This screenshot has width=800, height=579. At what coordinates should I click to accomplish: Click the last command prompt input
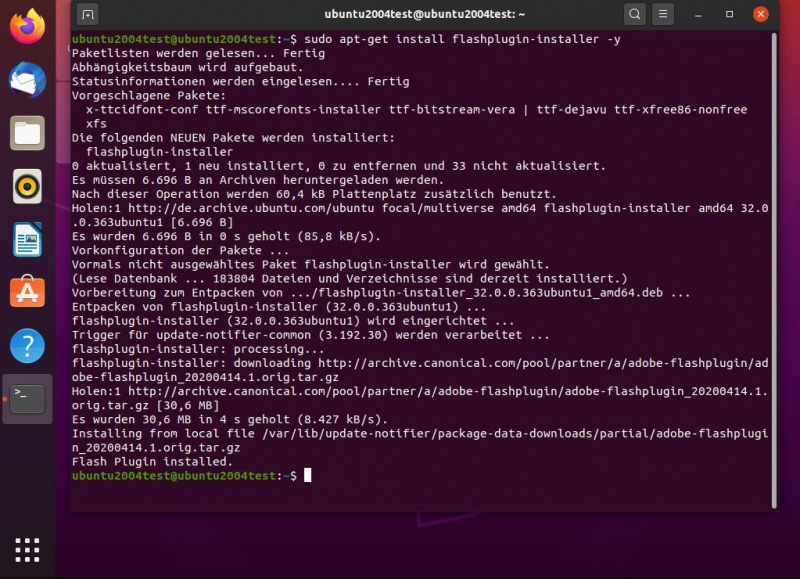308,475
